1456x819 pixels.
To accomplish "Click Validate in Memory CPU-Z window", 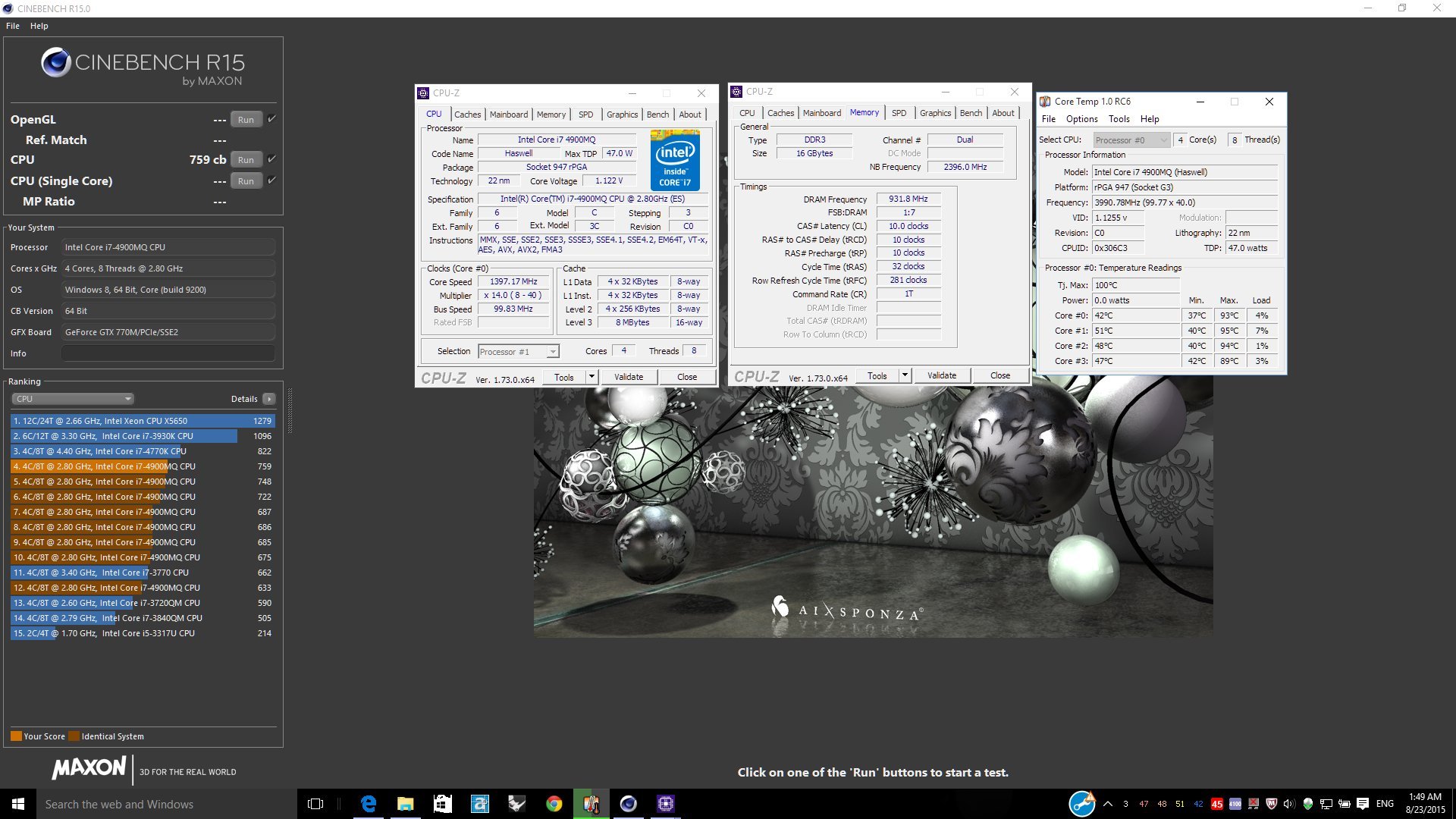I will pyautogui.click(x=942, y=375).
